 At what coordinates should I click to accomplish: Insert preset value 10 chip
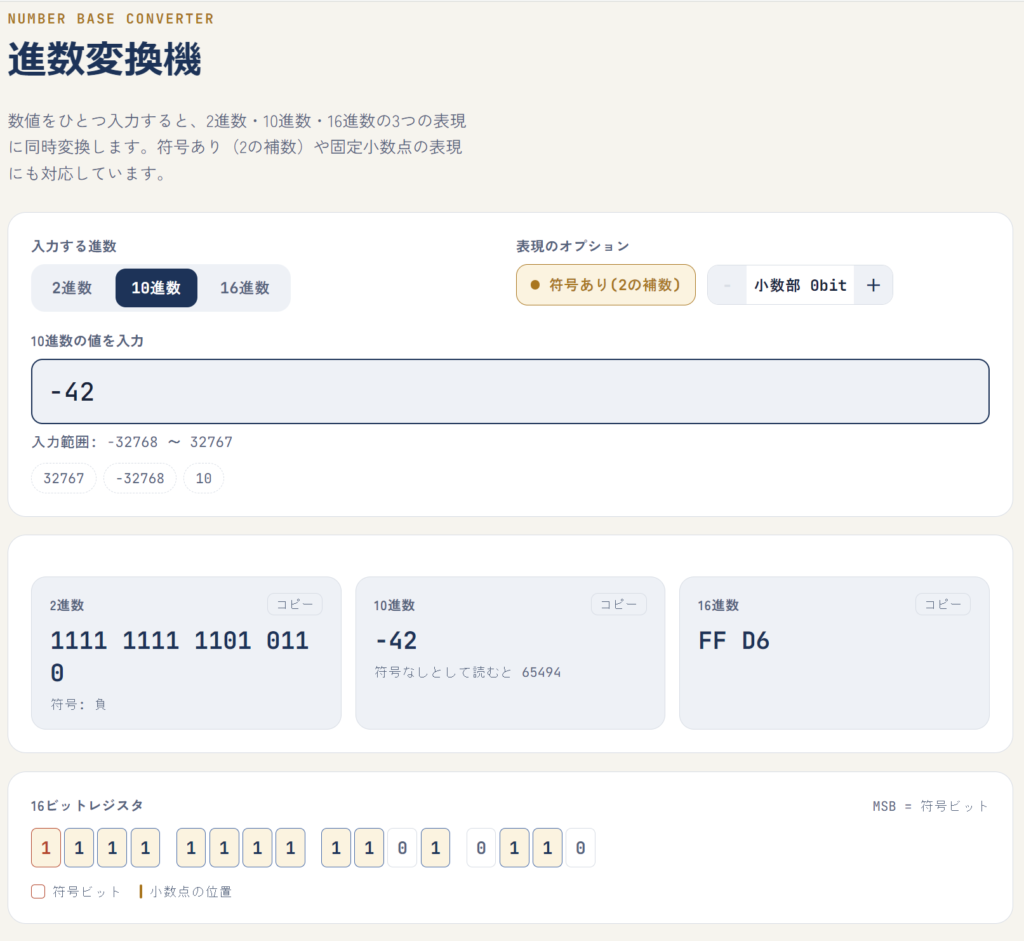click(x=204, y=478)
